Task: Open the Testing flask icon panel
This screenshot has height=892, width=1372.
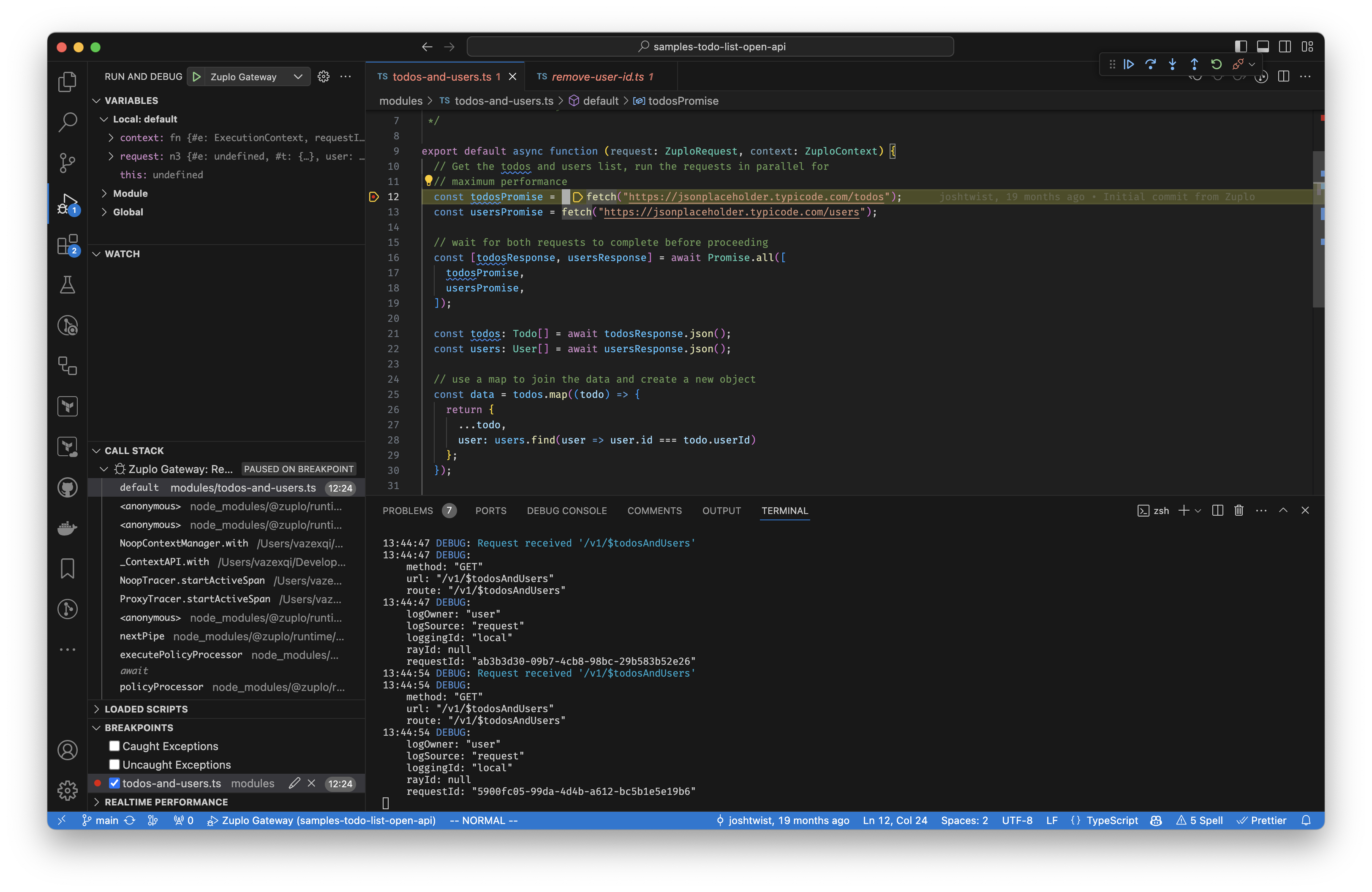Action: [68, 284]
